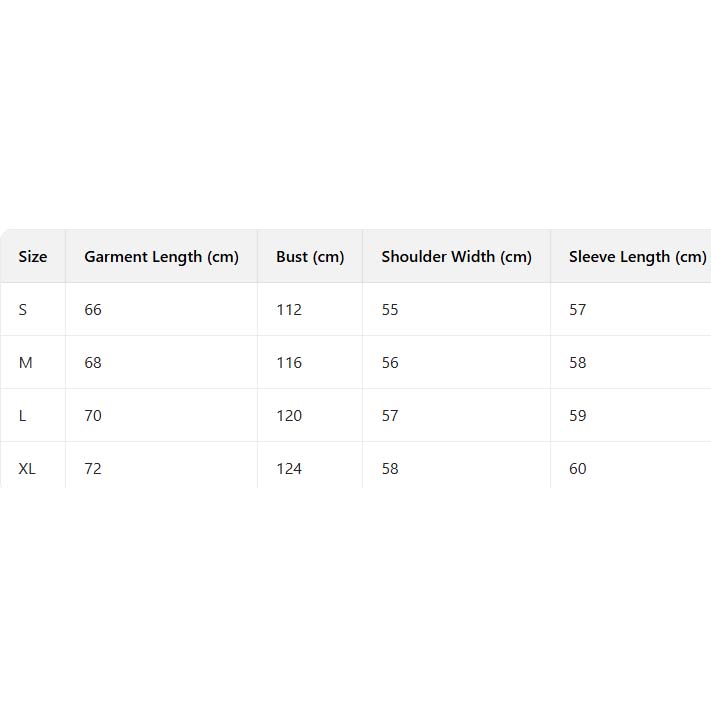
Task: Select bust value 116
Action: pos(289,363)
